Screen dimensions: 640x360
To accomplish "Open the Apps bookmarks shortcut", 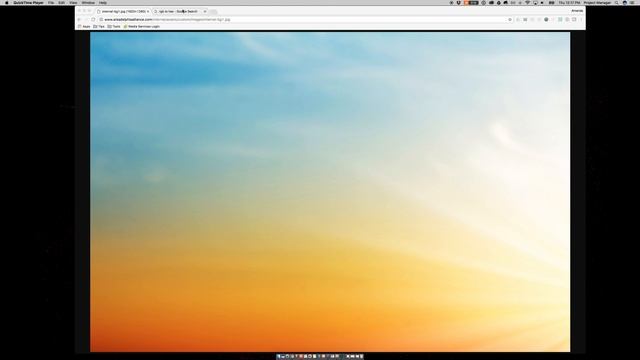I will (84, 27).
